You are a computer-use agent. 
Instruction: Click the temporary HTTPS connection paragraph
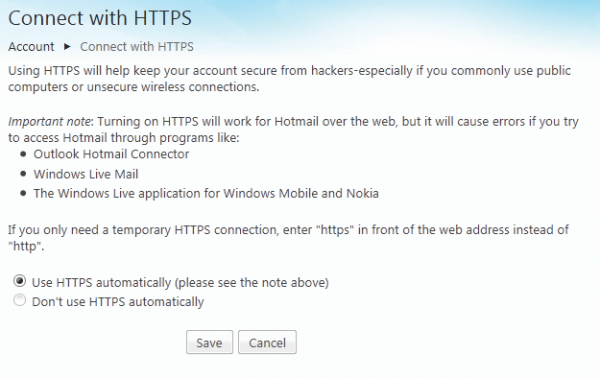pyautogui.click(x=288, y=238)
